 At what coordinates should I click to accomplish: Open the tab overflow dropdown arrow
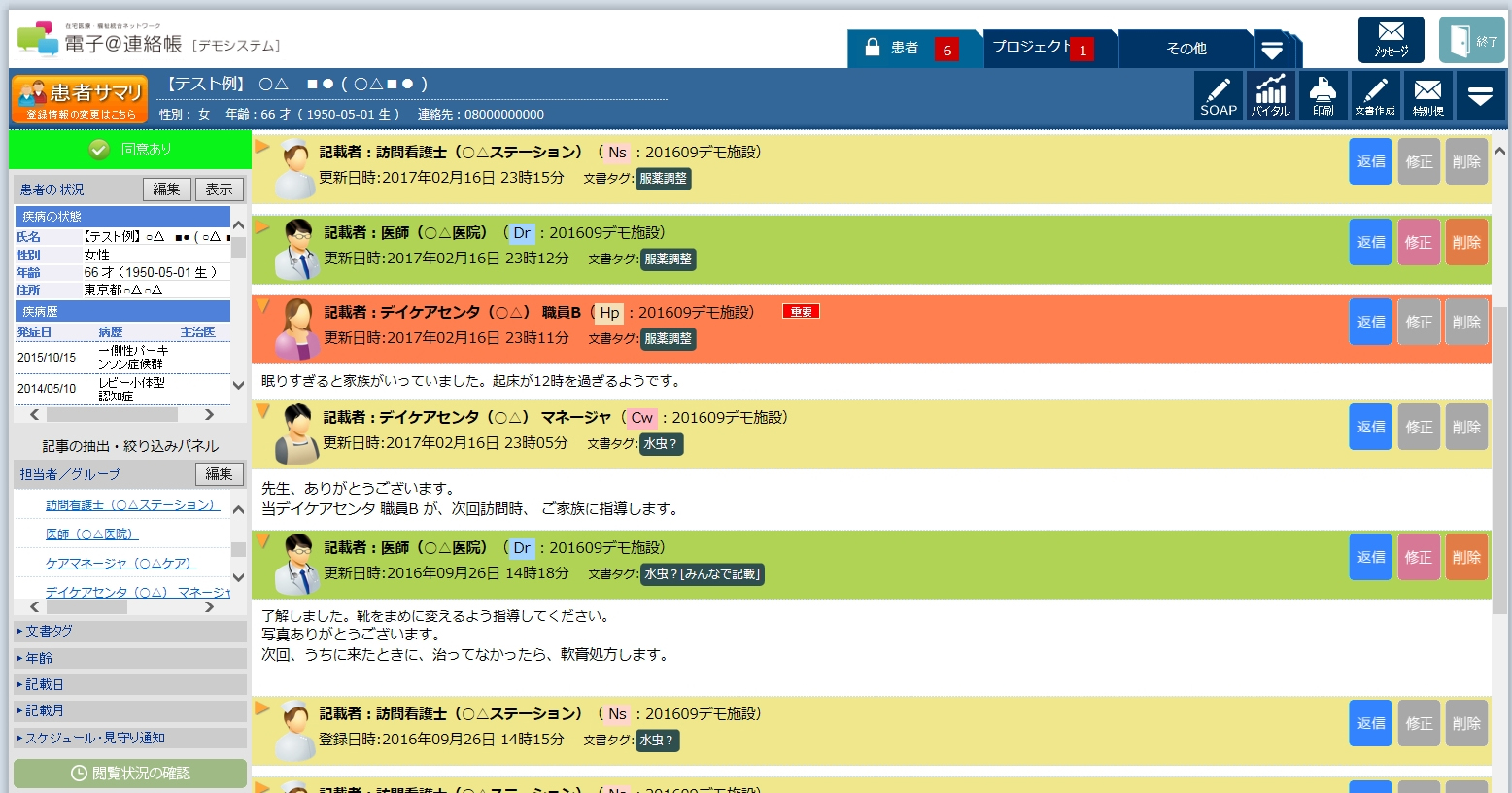pos(1271,50)
